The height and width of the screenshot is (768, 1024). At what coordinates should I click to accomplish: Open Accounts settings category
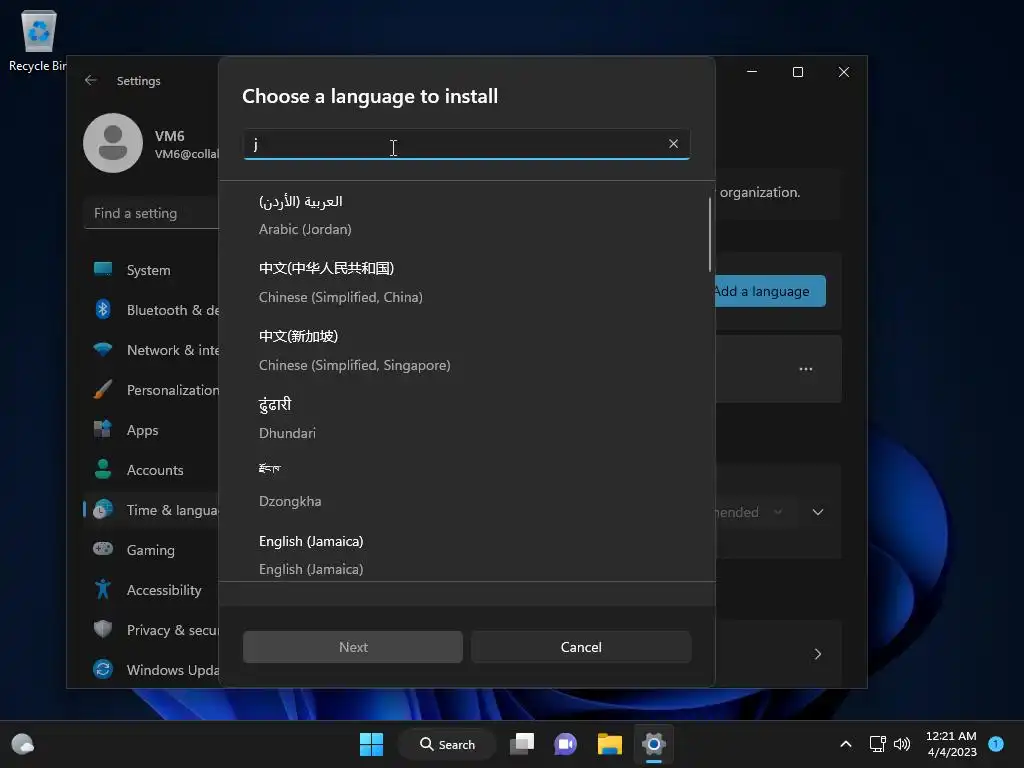pyautogui.click(x=152, y=470)
